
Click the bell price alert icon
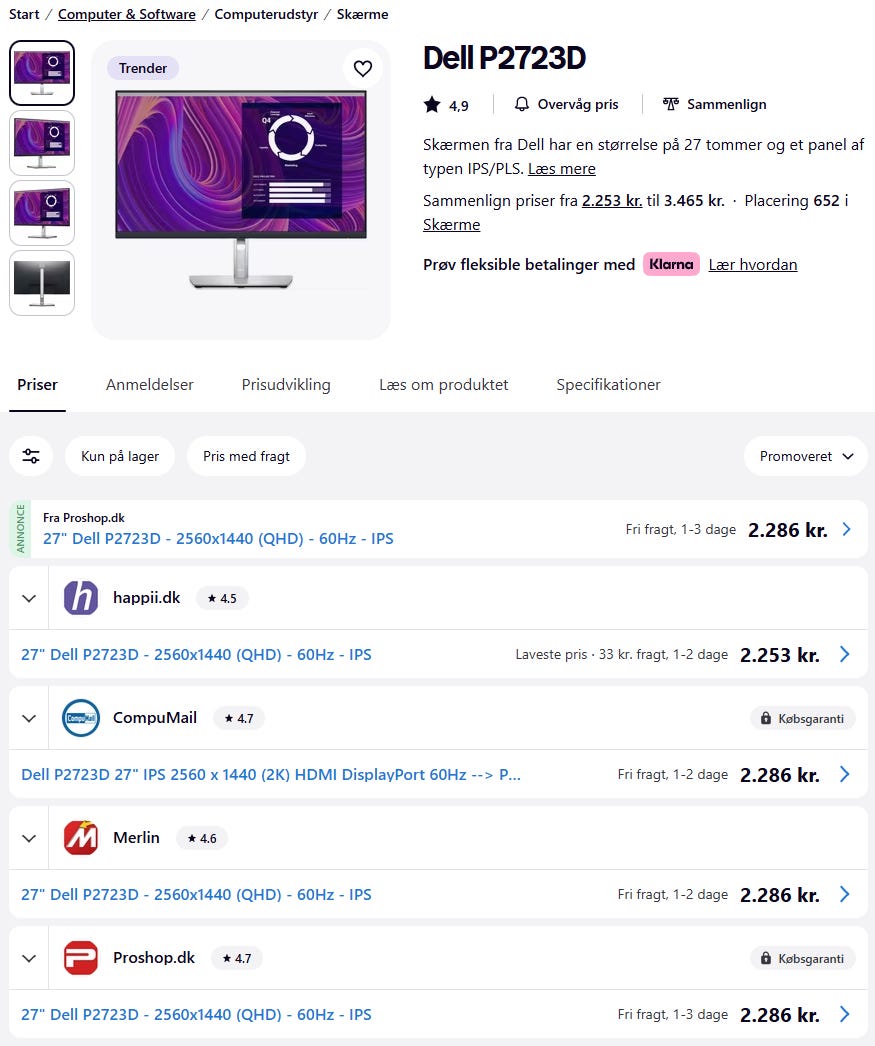tap(521, 104)
